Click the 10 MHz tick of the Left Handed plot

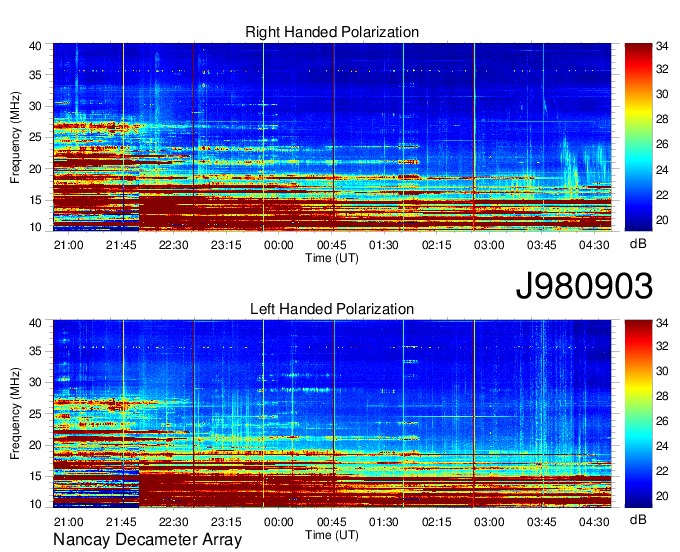pyautogui.click(x=35, y=504)
